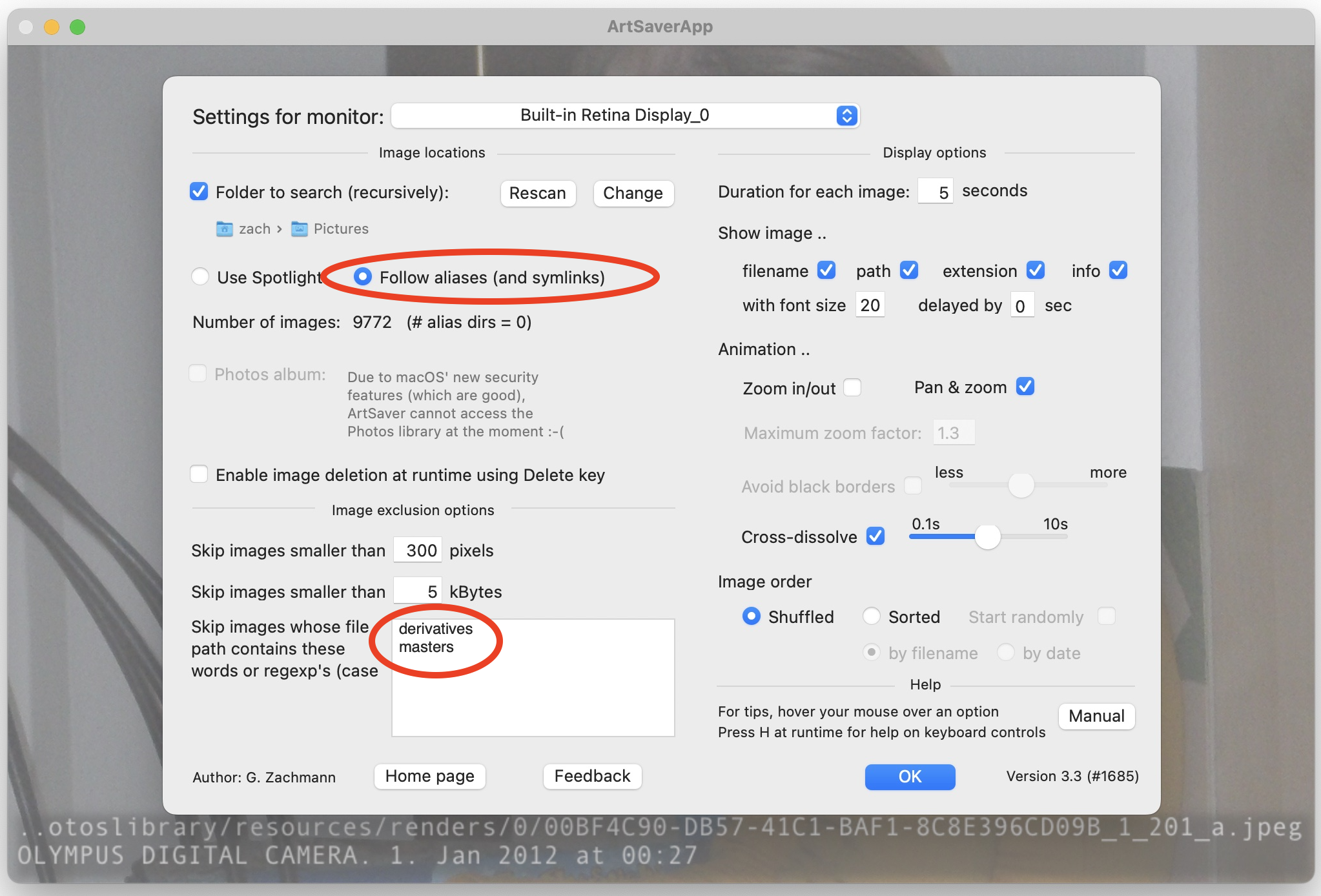Toggle the filename display checkbox
This screenshot has height=896, width=1321.
tap(826, 270)
